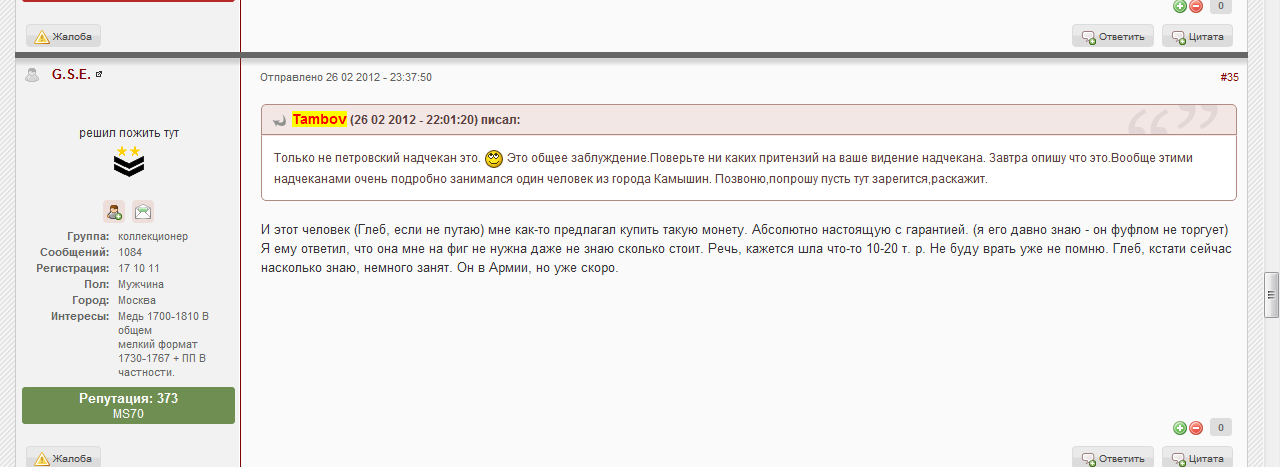
Task: Click city value 'Москва'
Action: [x=137, y=300]
